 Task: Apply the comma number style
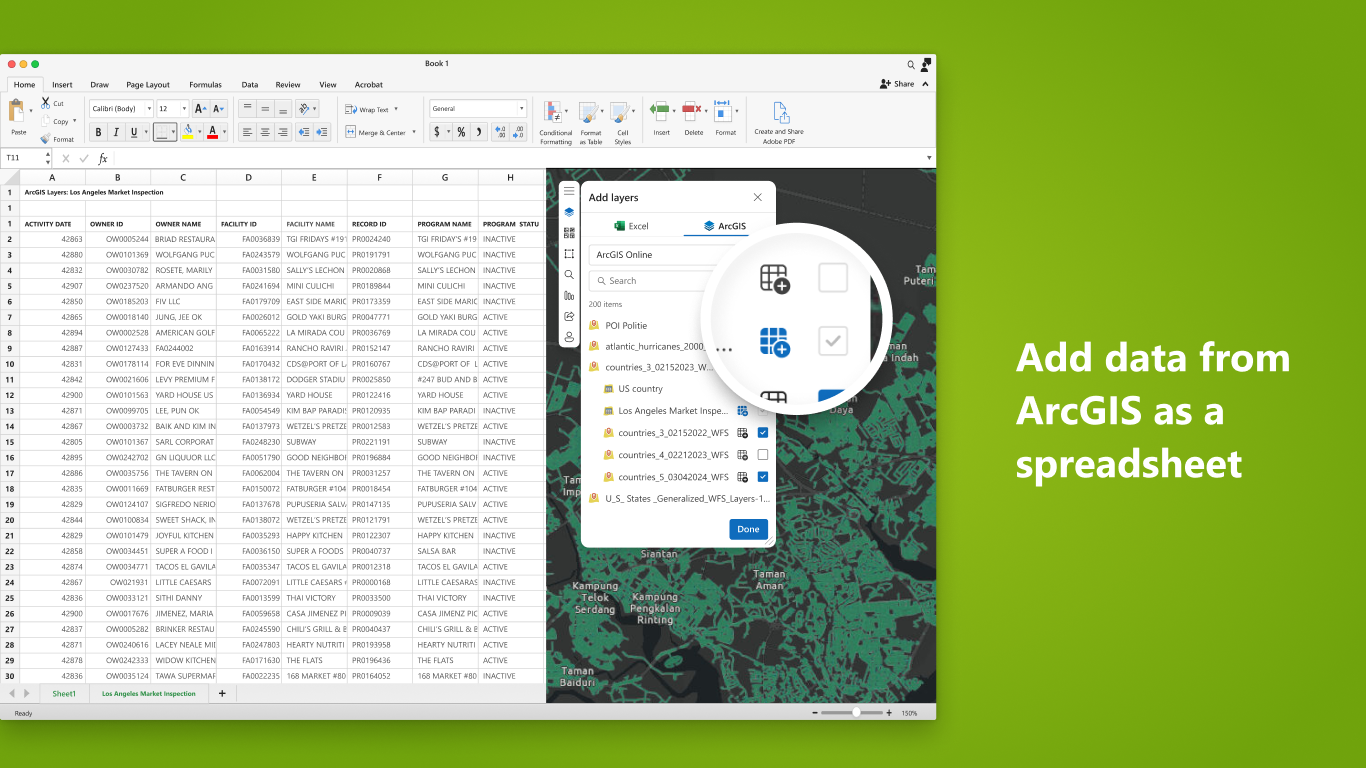point(479,132)
